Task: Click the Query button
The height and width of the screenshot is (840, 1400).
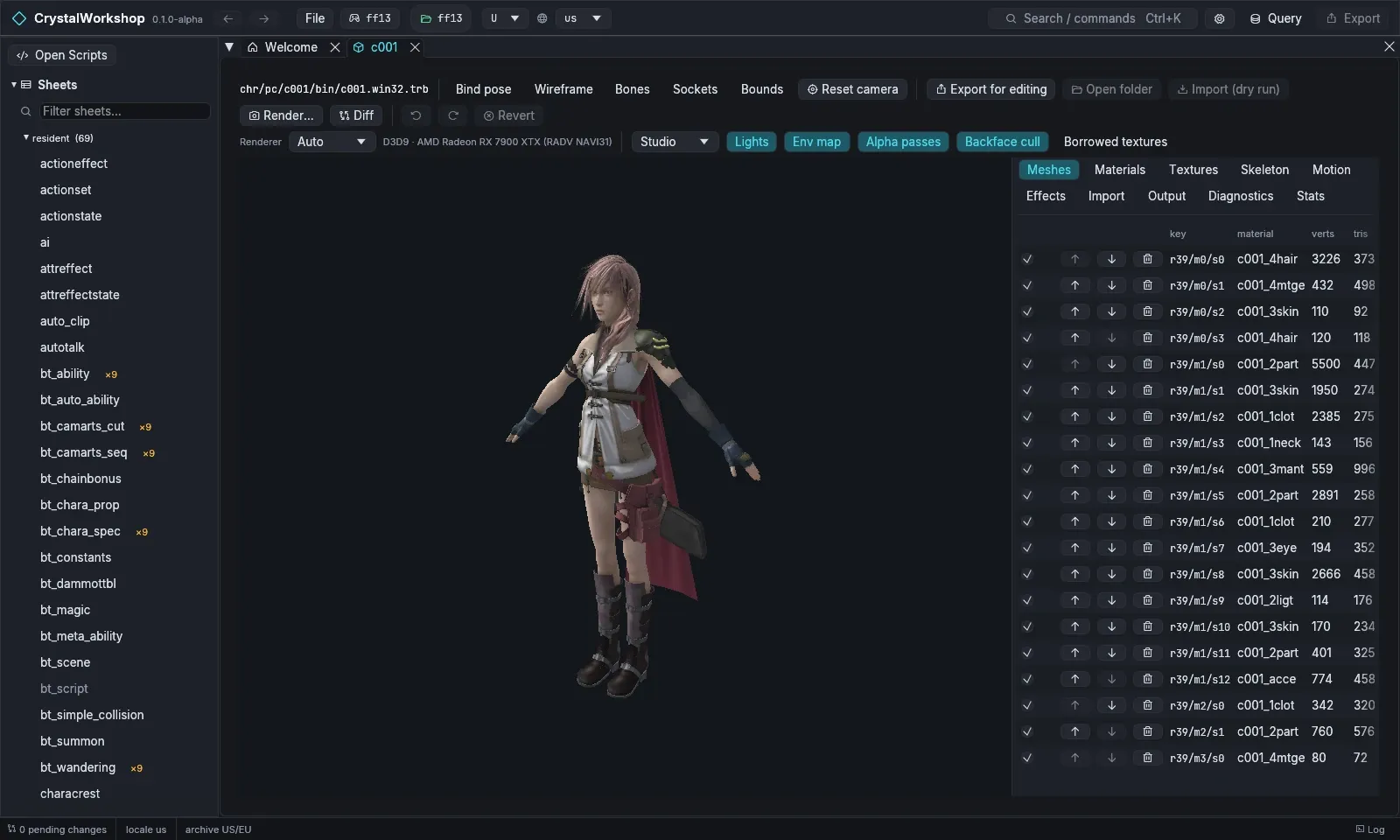Action: pos(1275,18)
